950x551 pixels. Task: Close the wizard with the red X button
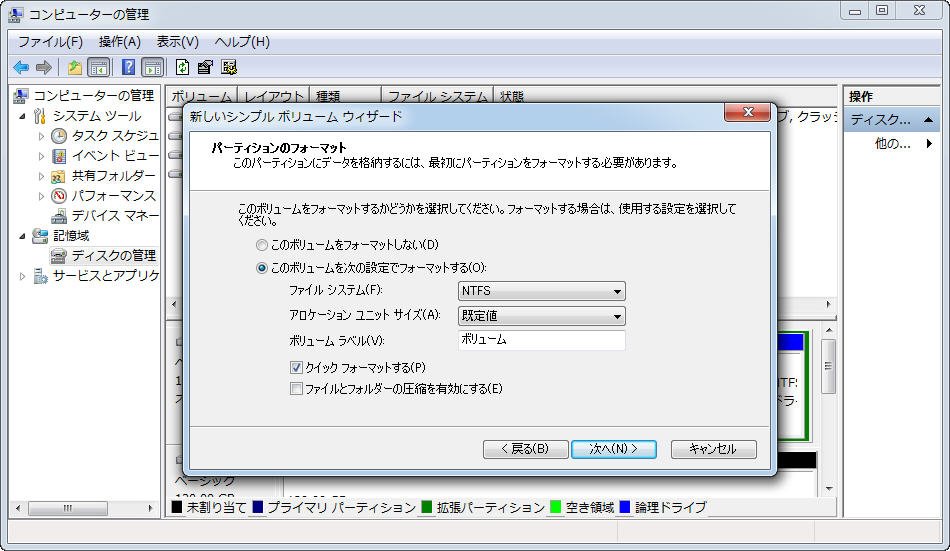point(747,112)
